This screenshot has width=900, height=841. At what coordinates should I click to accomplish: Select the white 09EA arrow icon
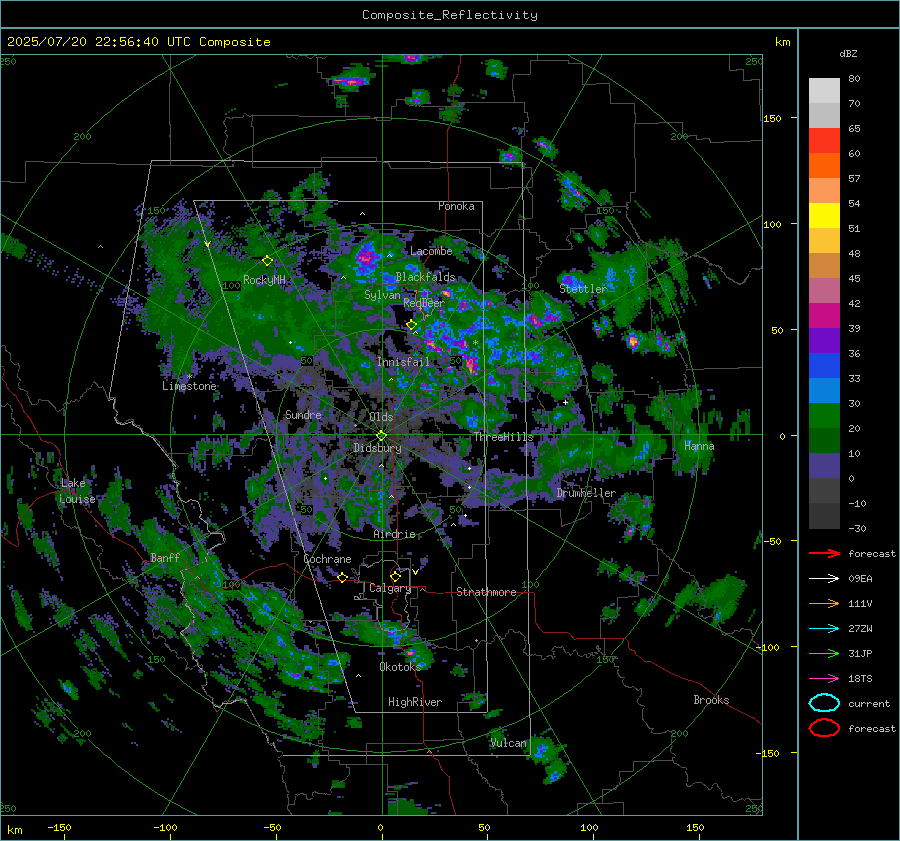tap(824, 578)
